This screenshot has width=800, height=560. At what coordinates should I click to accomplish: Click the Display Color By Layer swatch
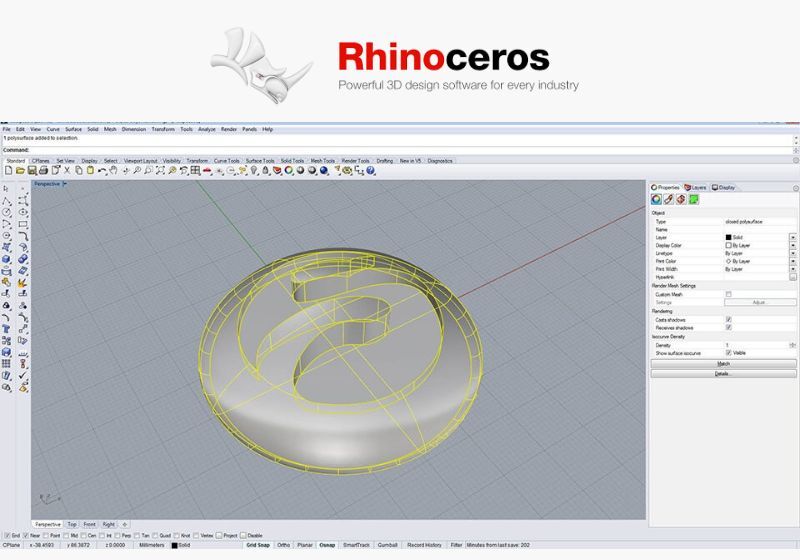coord(729,245)
